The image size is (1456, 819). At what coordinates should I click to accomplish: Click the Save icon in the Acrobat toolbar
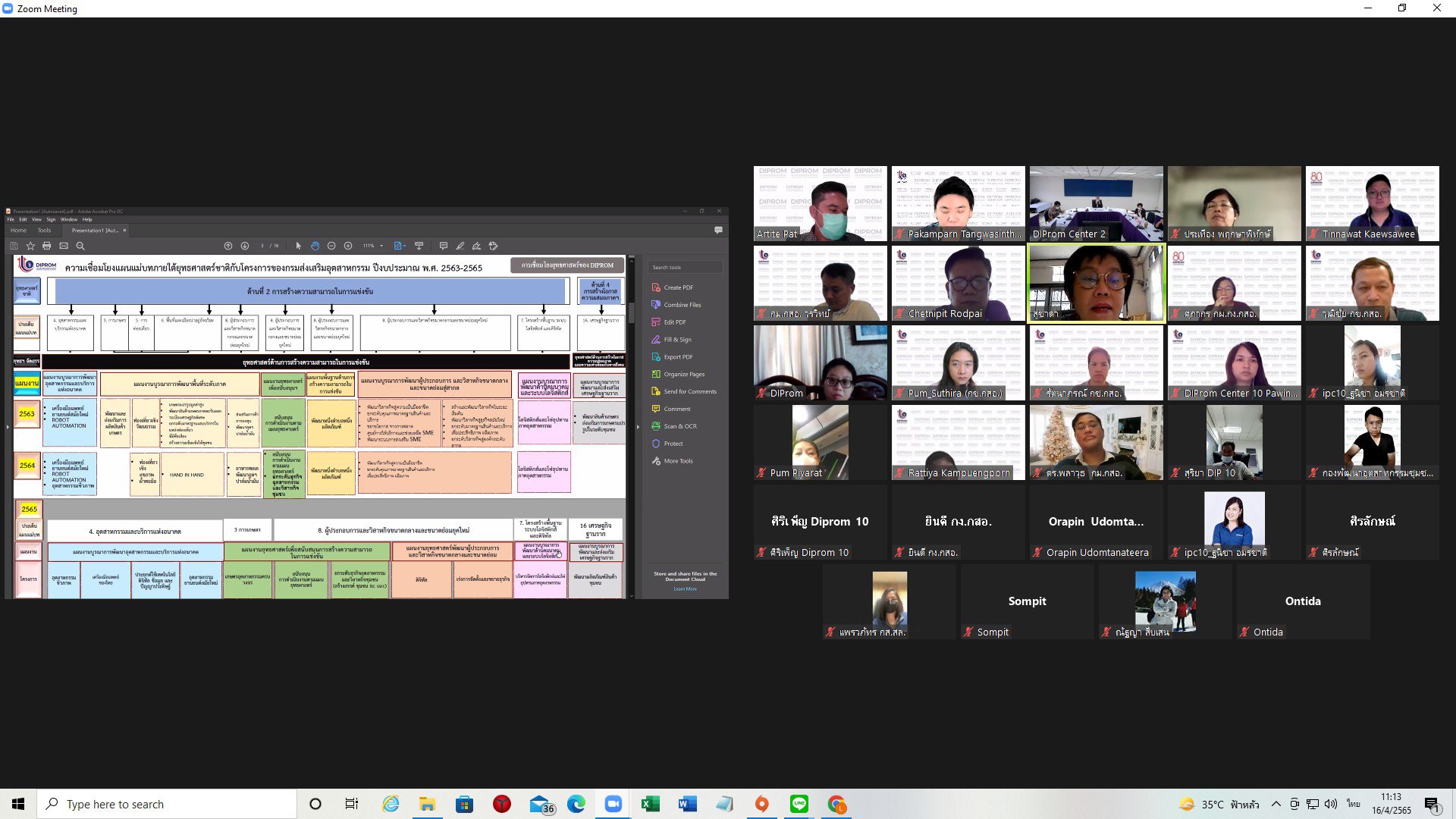[14, 246]
